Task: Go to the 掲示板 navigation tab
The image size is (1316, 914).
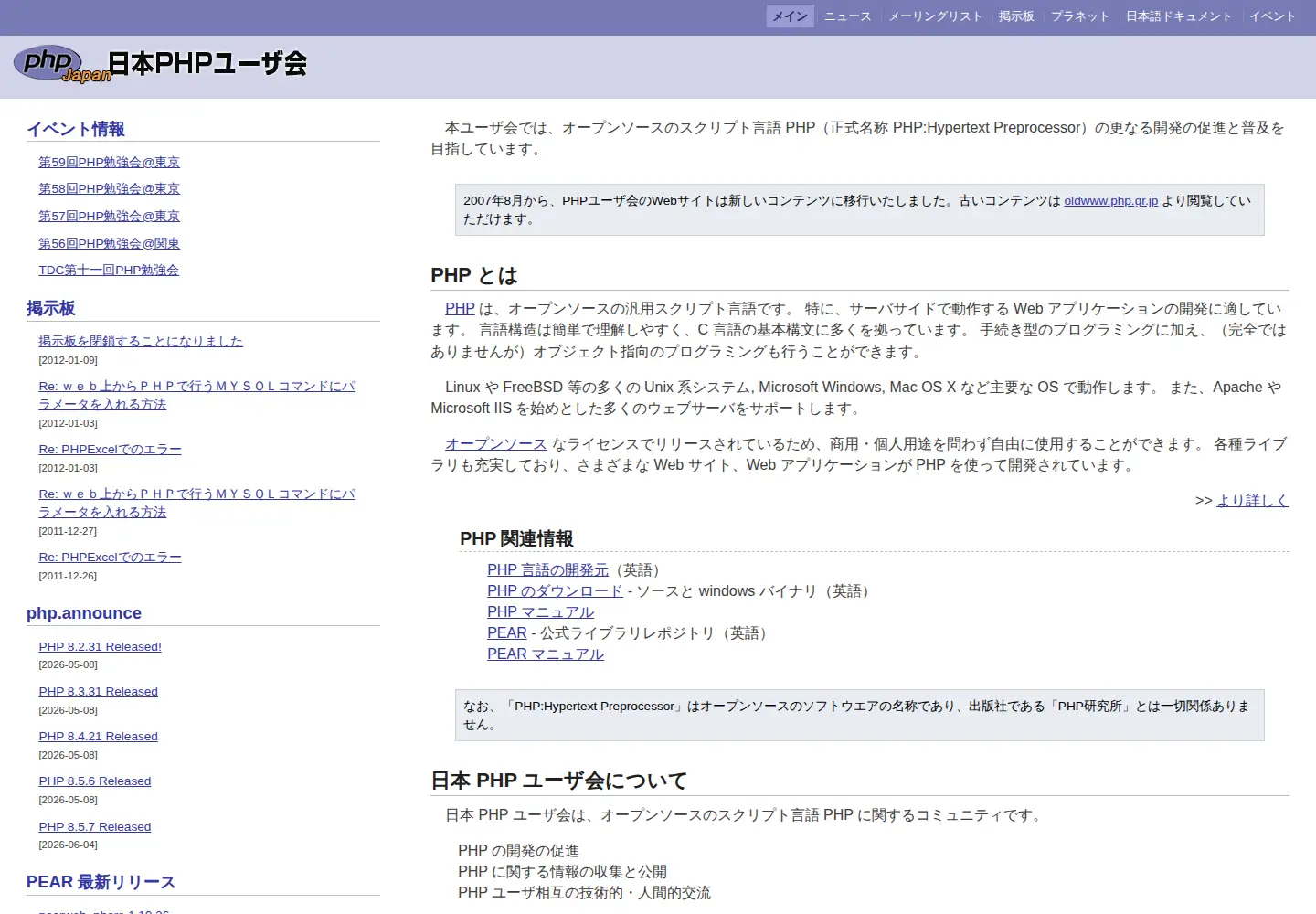Action: coord(1016,16)
